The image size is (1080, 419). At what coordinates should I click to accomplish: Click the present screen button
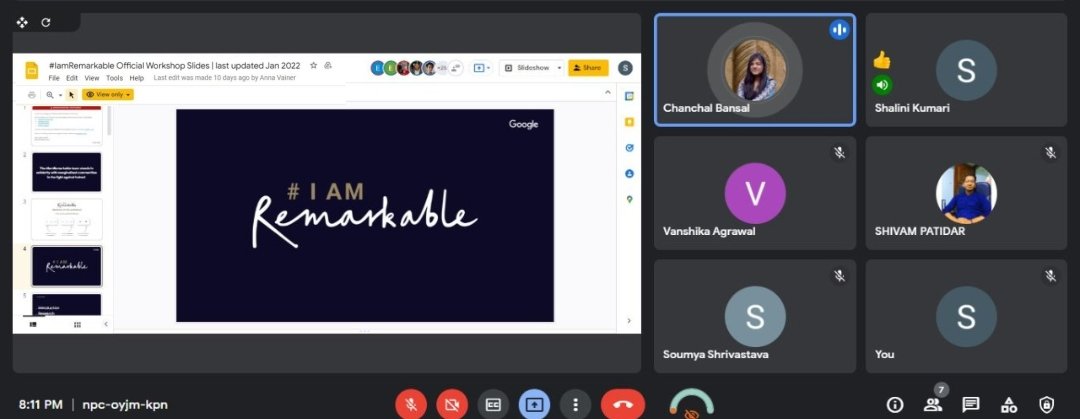tap(534, 405)
